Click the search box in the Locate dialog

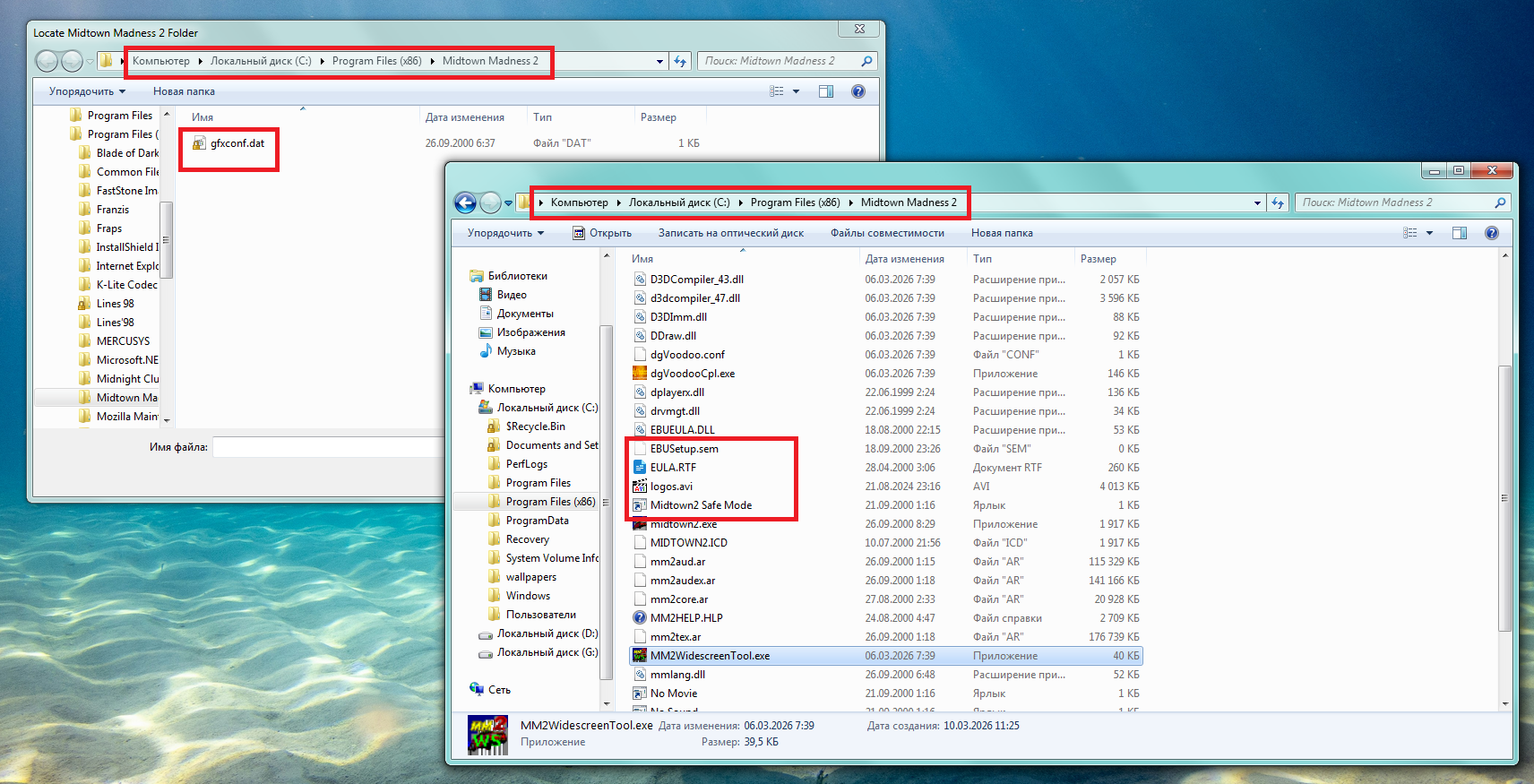(778, 61)
